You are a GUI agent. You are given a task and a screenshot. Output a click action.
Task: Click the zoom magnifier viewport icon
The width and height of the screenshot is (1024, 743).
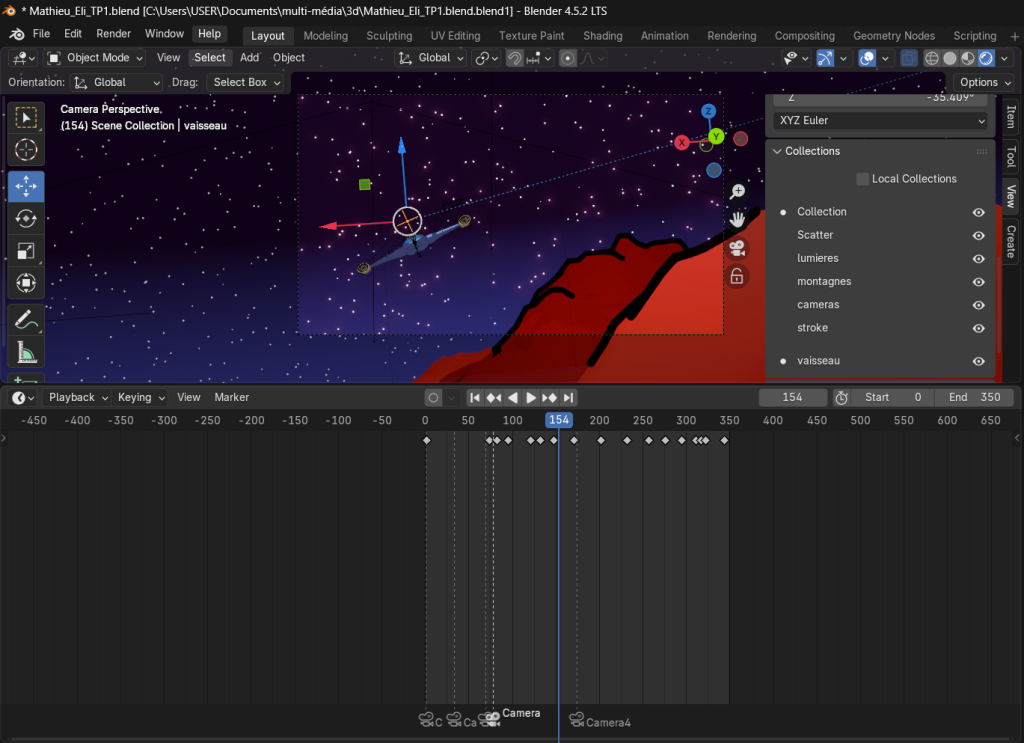[x=737, y=191]
